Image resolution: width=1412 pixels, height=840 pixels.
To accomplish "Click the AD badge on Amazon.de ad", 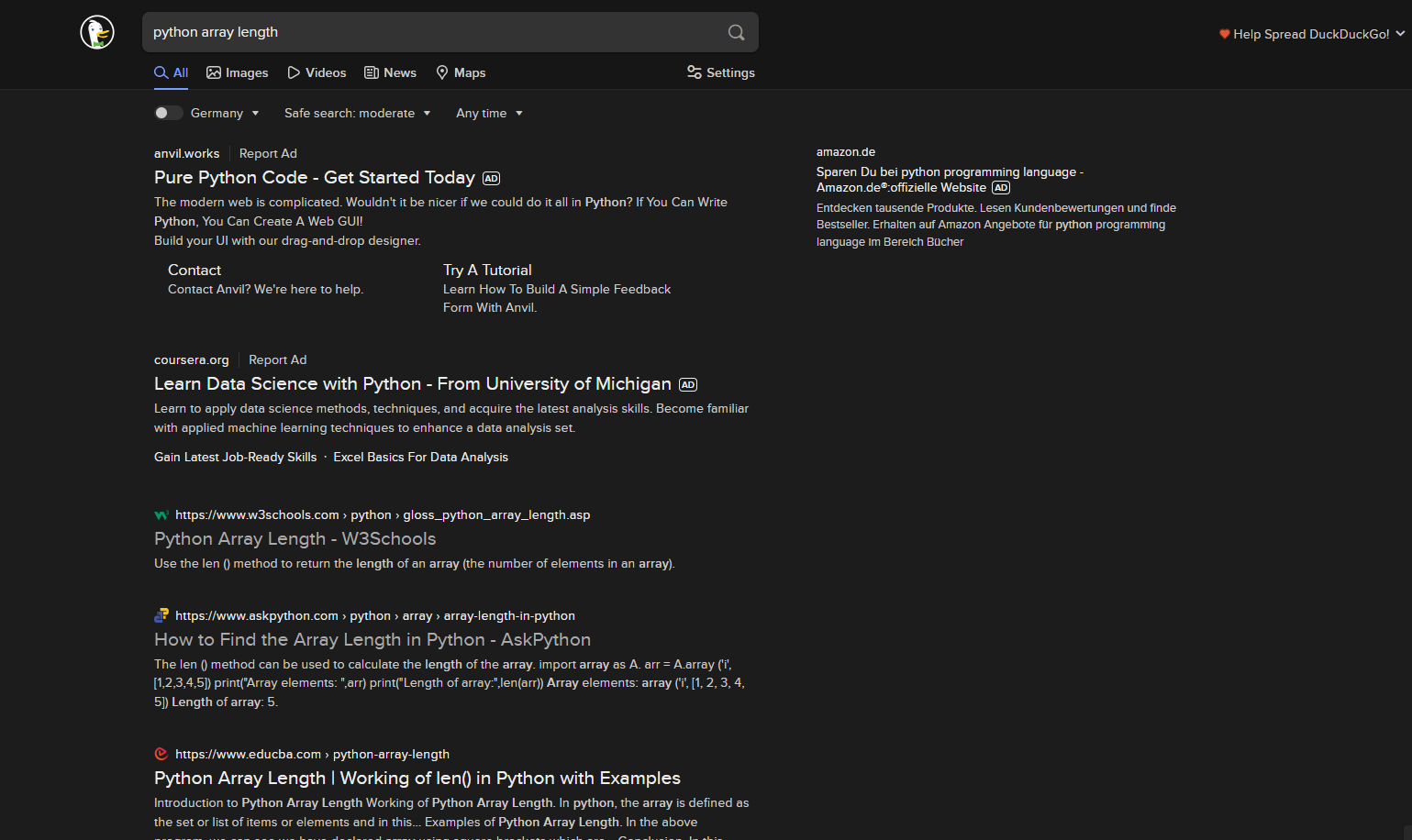I will [x=1001, y=188].
